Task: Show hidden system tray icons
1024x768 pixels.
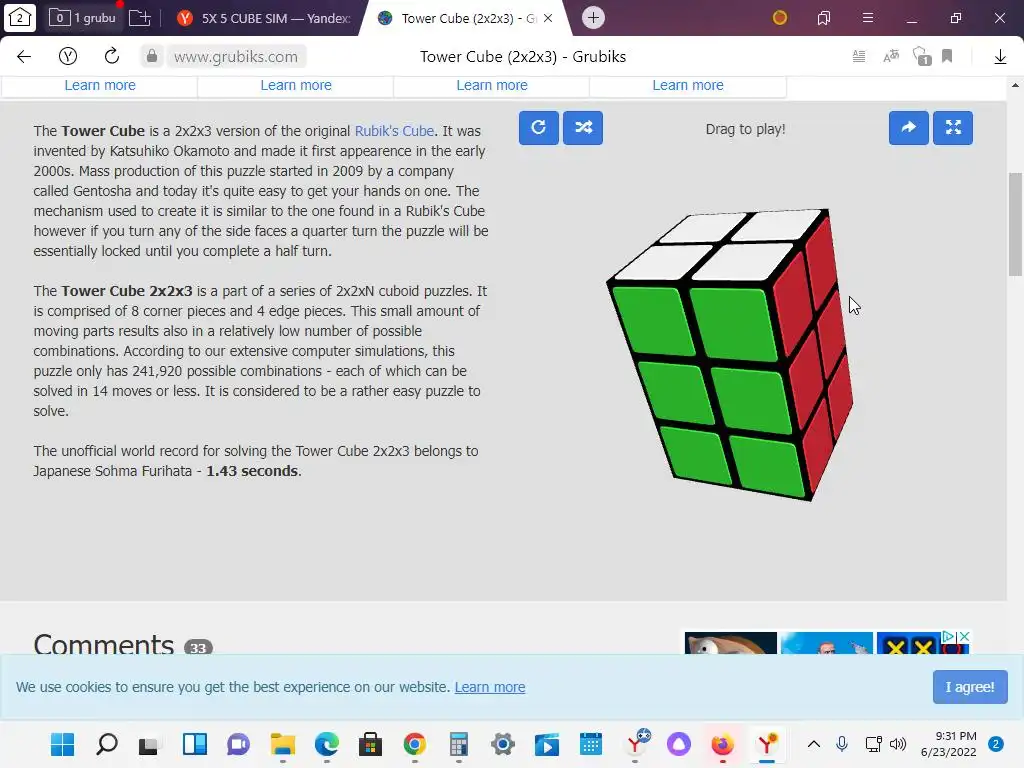Action: click(814, 744)
